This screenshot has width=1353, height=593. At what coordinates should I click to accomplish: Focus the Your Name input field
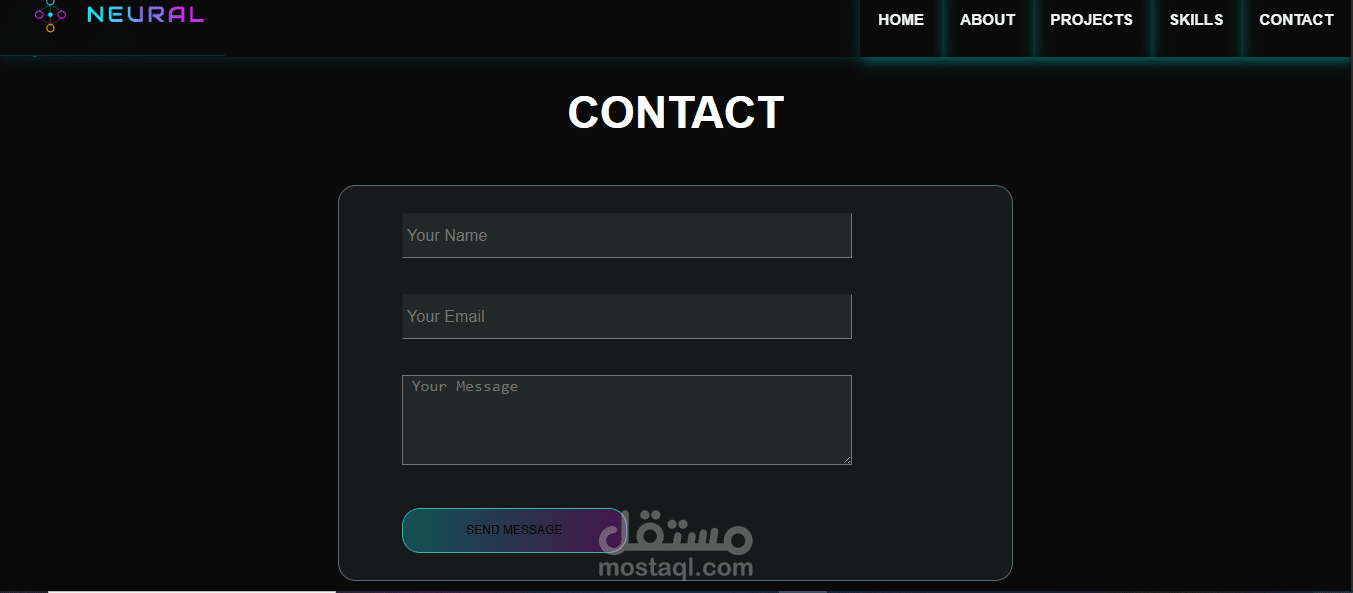click(x=627, y=235)
